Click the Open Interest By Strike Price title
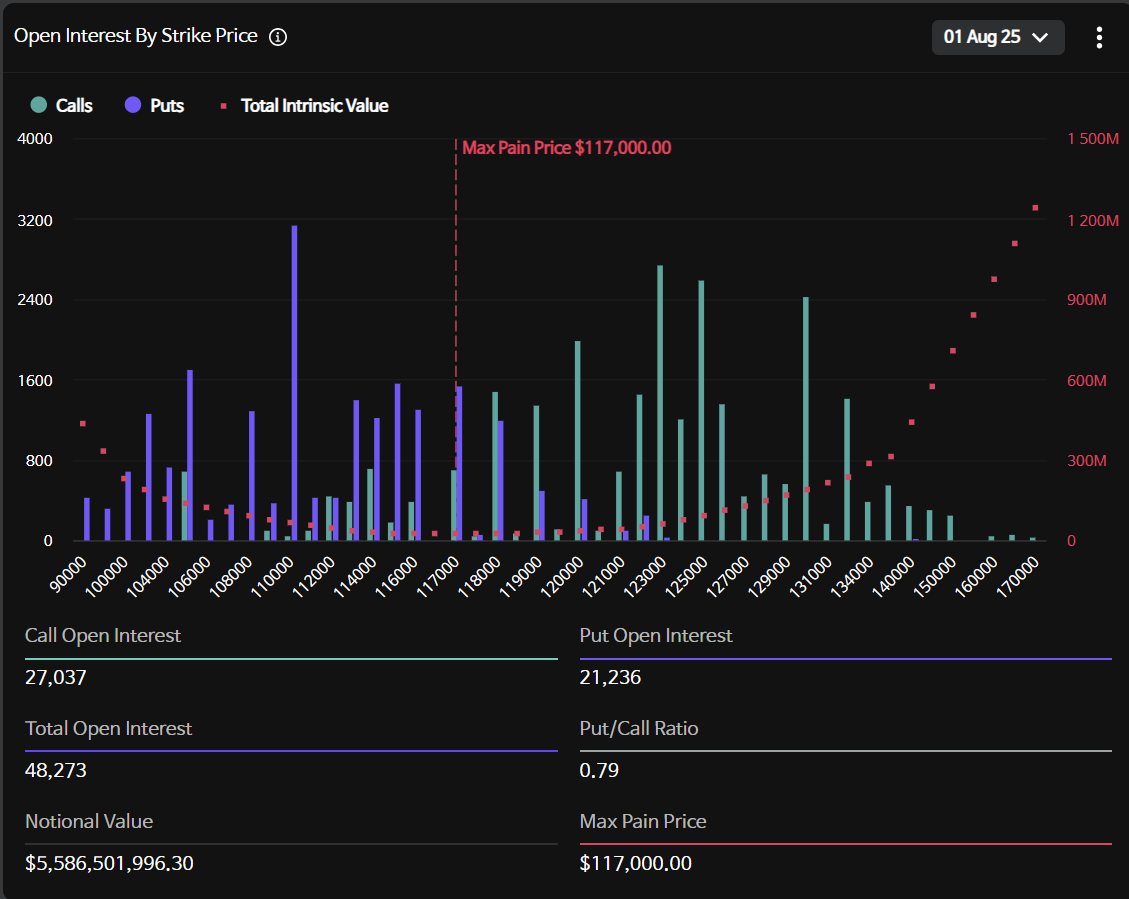The image size is (1129, 899). [x=136, y=36]
